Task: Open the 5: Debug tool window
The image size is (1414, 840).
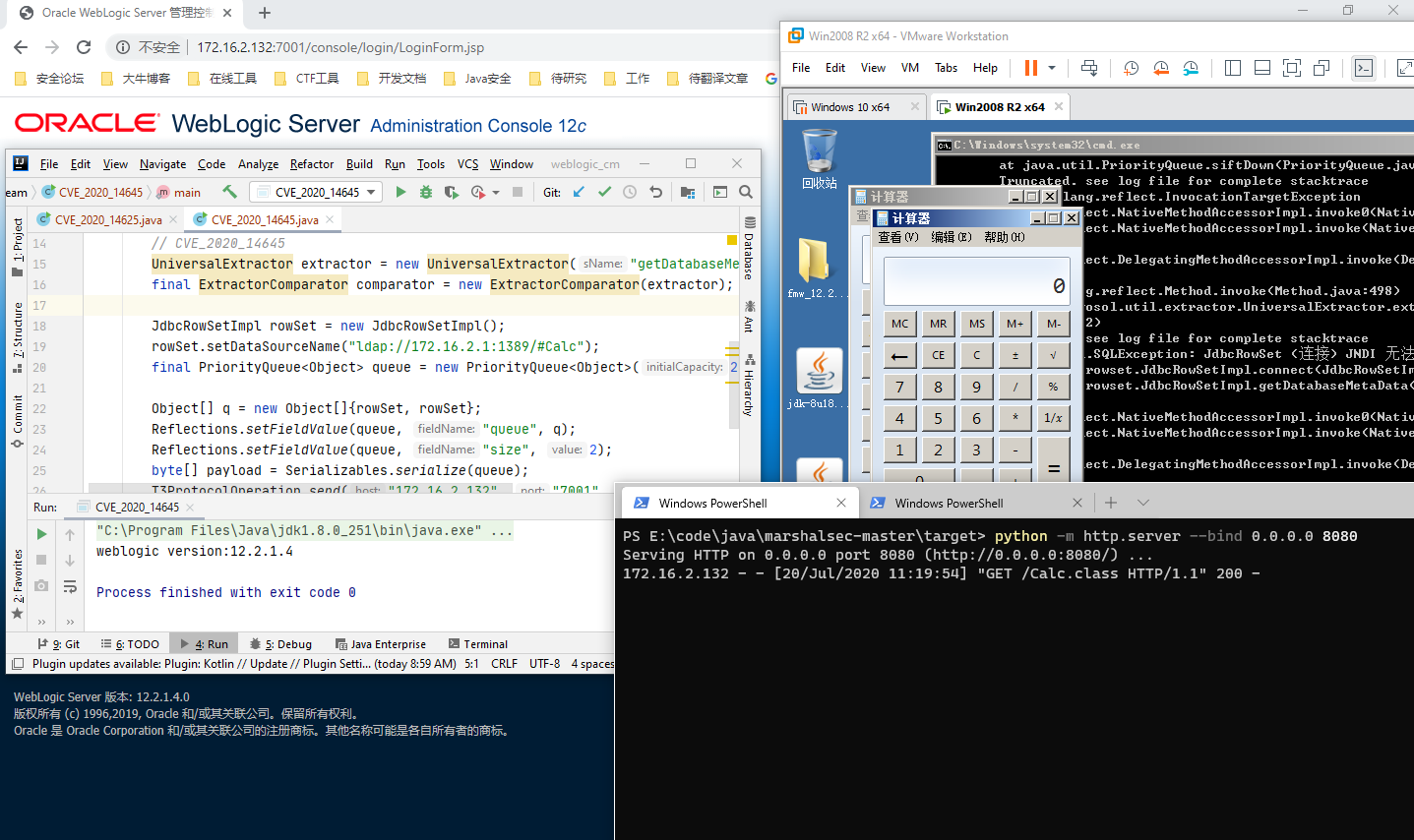Action: [x=280, y=644]
